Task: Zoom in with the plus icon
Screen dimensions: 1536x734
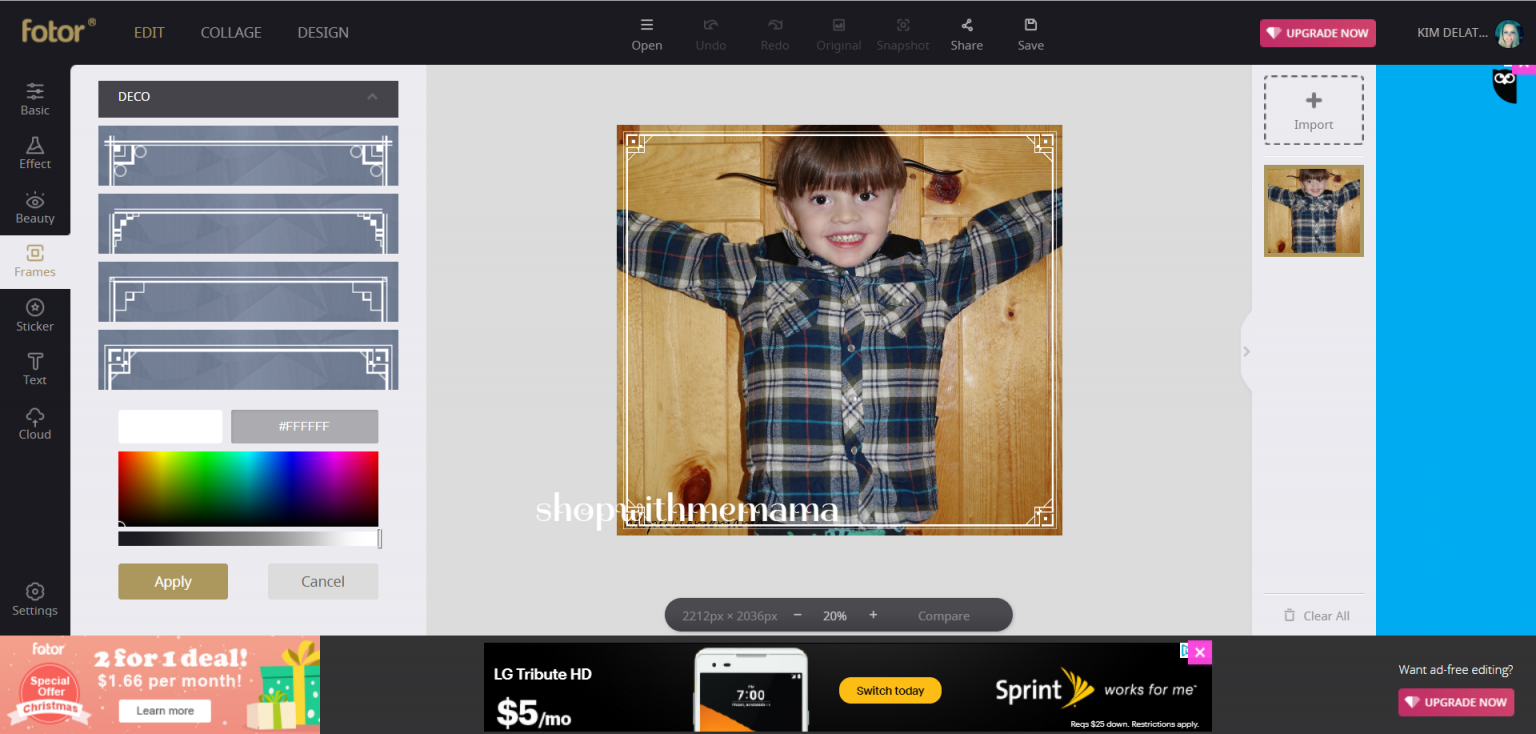Action: [x=873, y=615]
